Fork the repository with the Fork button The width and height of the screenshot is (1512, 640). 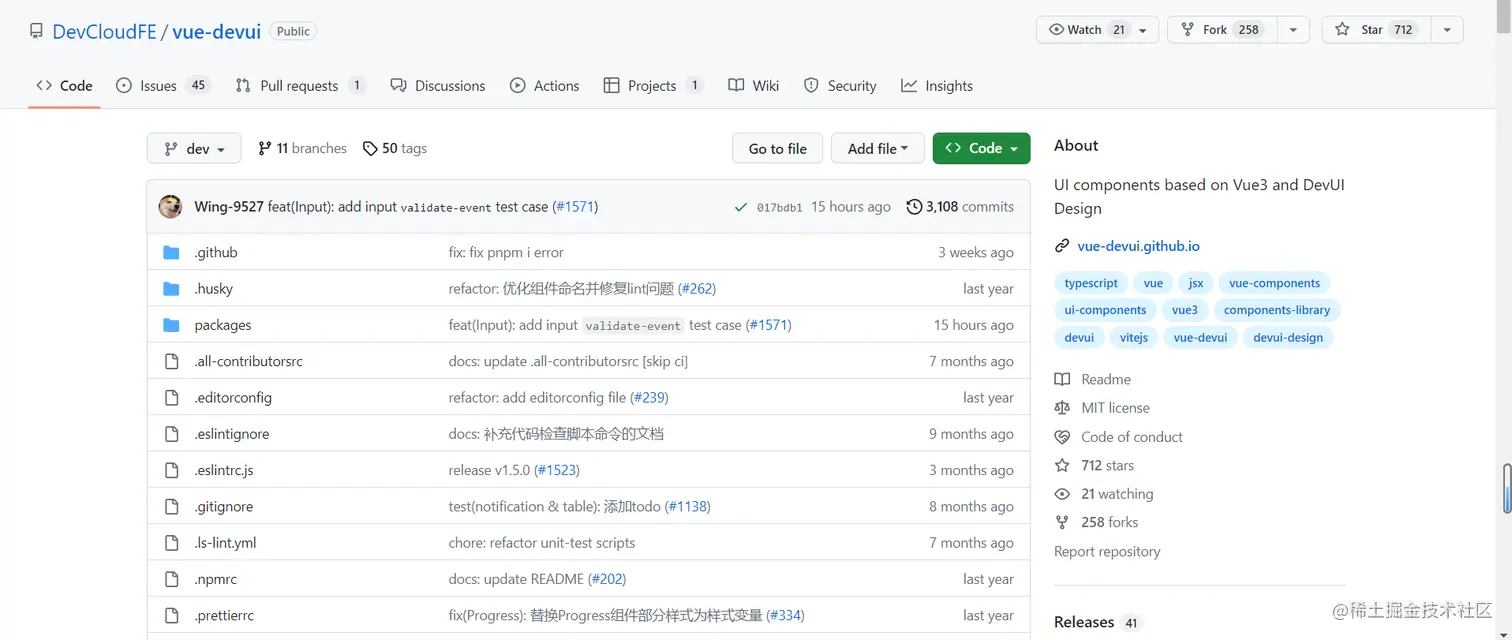pos(1223,30)
